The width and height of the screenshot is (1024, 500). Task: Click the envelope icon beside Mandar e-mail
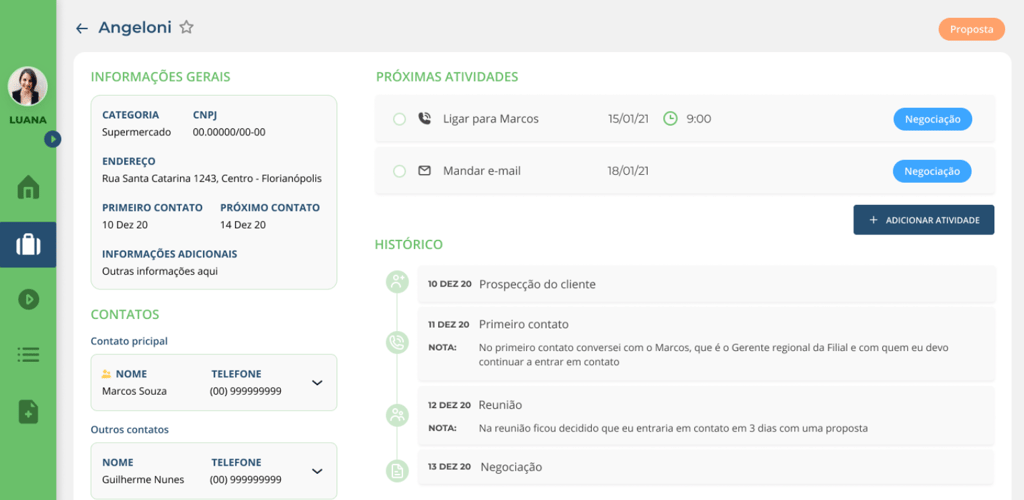coord(424,171)
